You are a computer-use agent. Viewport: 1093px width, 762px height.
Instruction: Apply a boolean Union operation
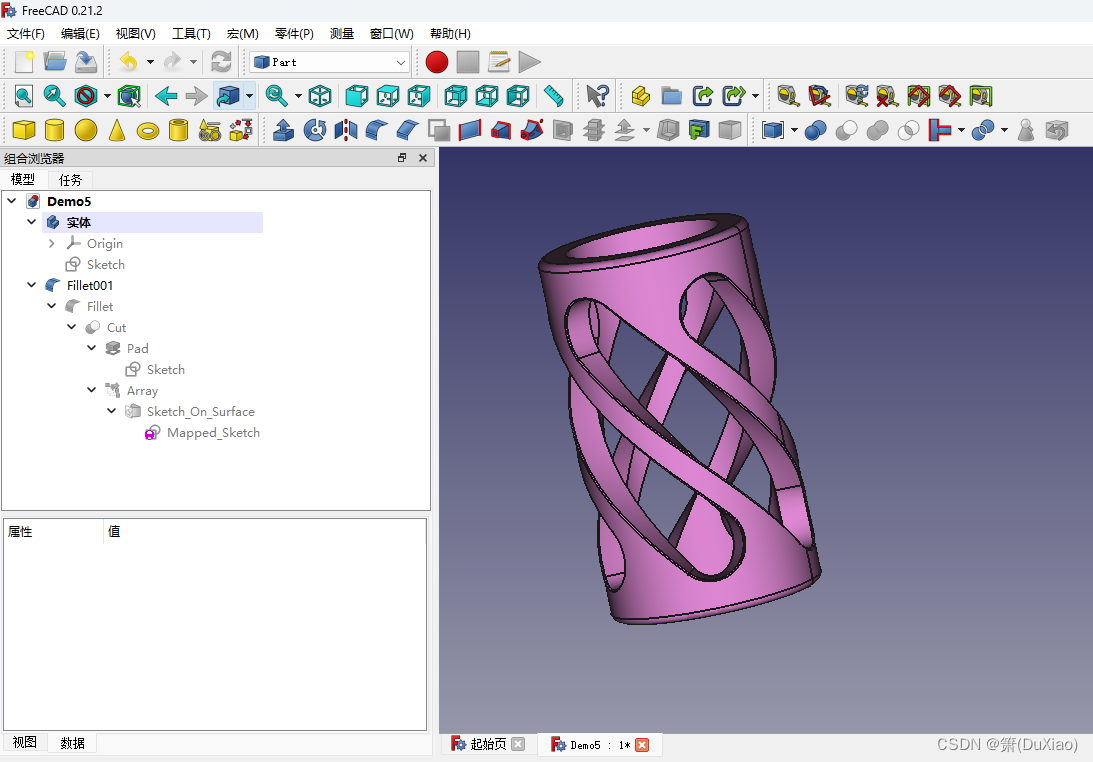[878, 130]
